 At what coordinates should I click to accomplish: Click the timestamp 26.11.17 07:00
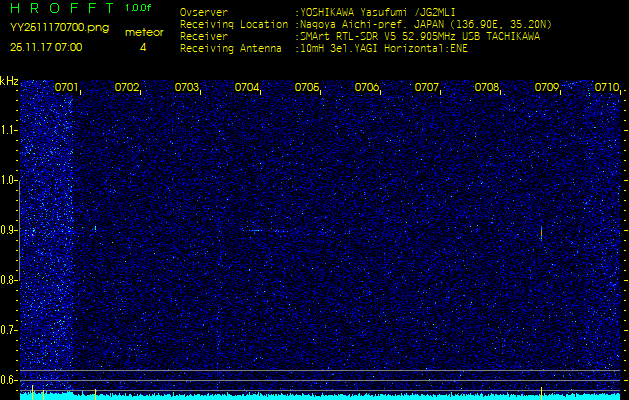[46, 47]
